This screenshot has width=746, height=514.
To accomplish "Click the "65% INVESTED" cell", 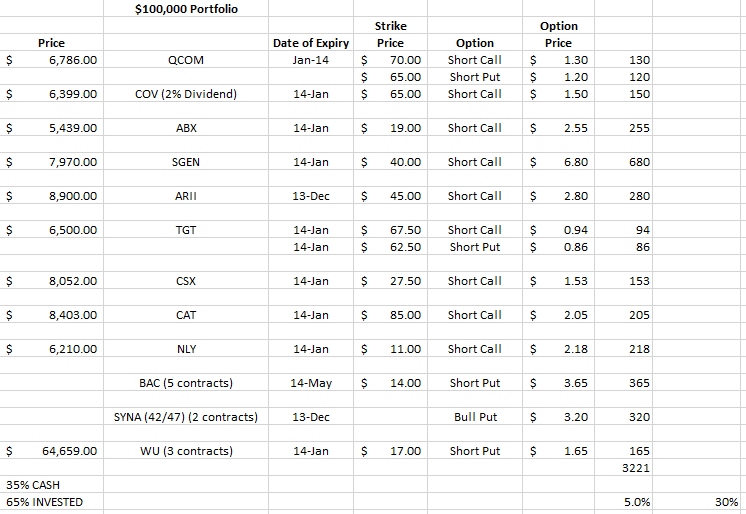I will click(45, 502).
